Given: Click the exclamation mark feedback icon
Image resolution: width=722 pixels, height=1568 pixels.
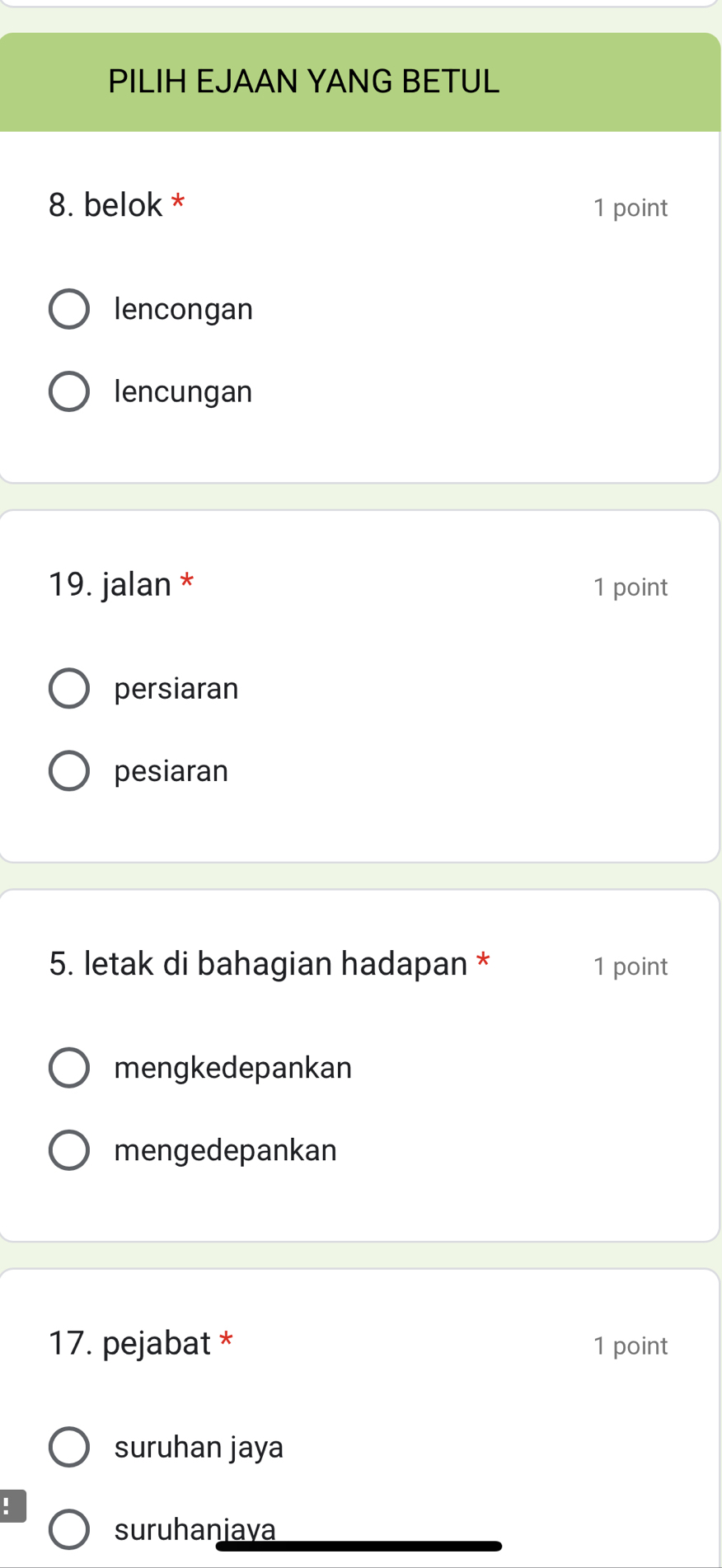Looking at the screenshot, I should (x=10, y=1506).
